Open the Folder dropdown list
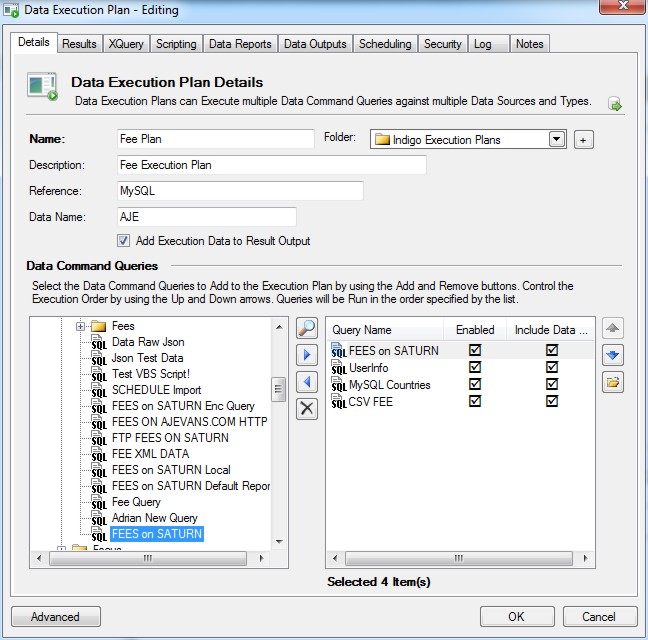This screenshot has width=648, height=640. [557, 139]
